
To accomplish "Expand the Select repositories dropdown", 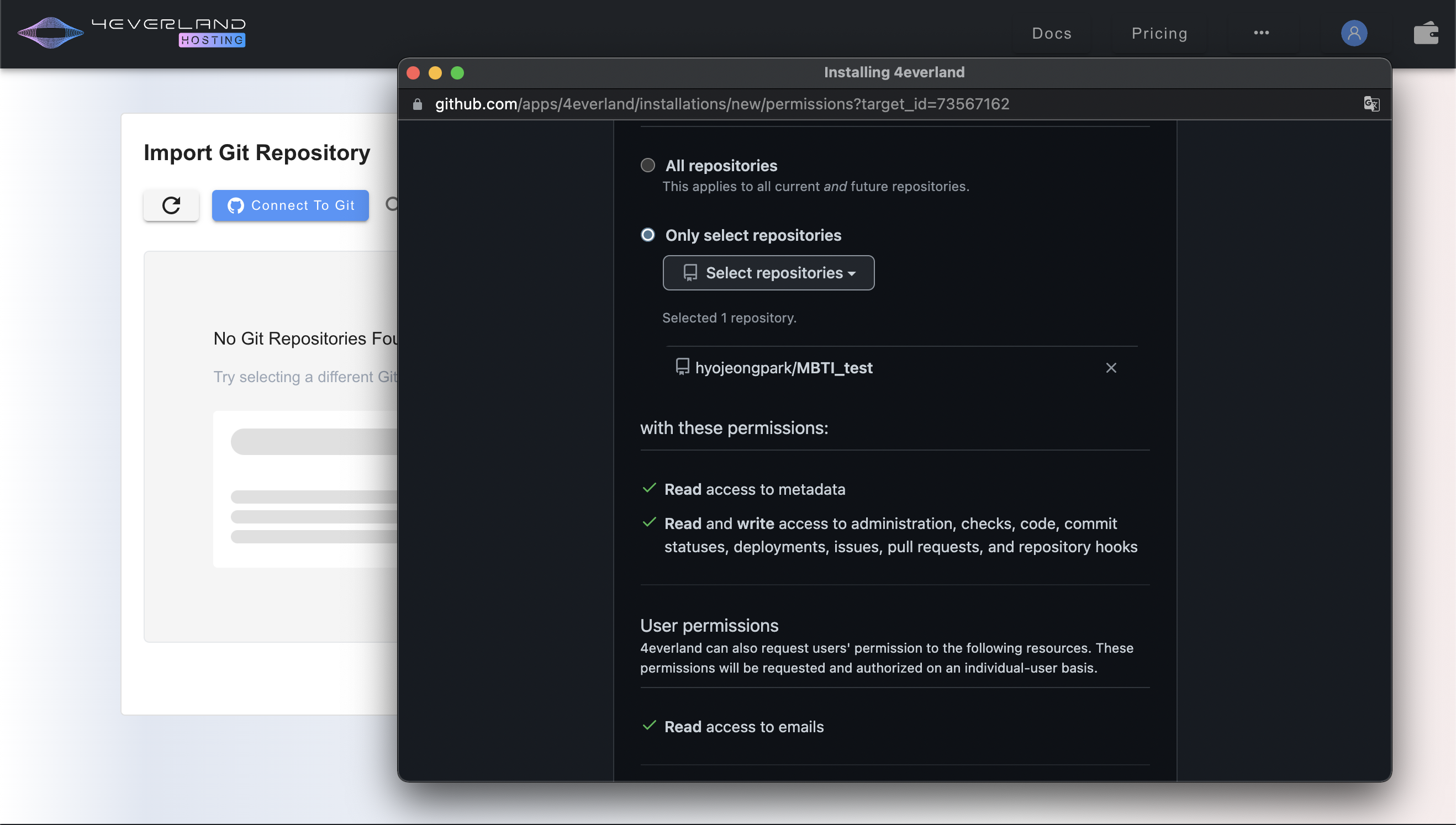I will (x=768, y=273).
